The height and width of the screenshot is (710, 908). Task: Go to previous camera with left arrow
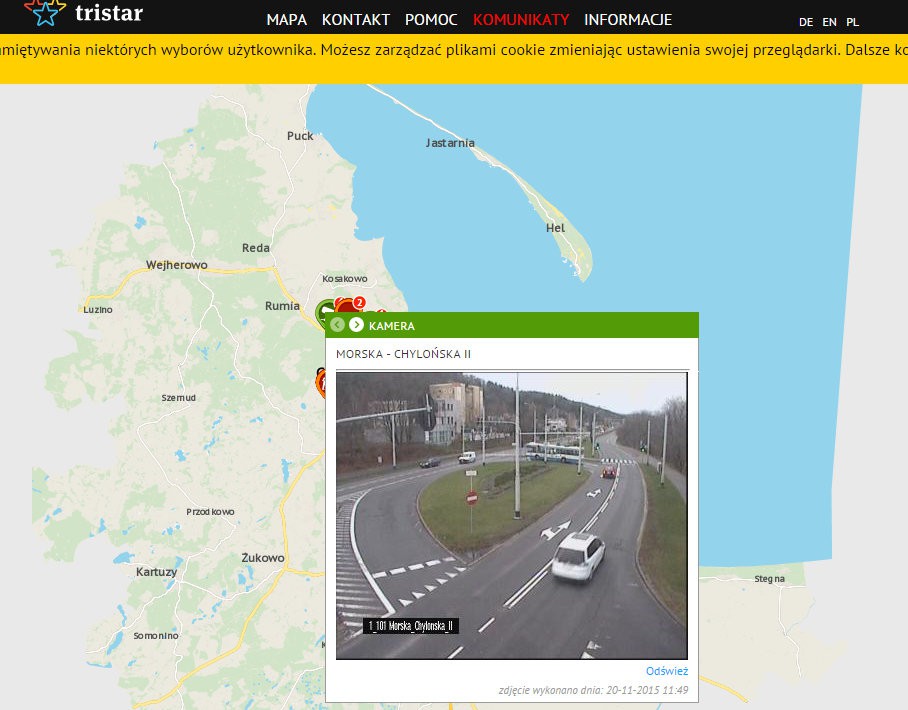338,325
